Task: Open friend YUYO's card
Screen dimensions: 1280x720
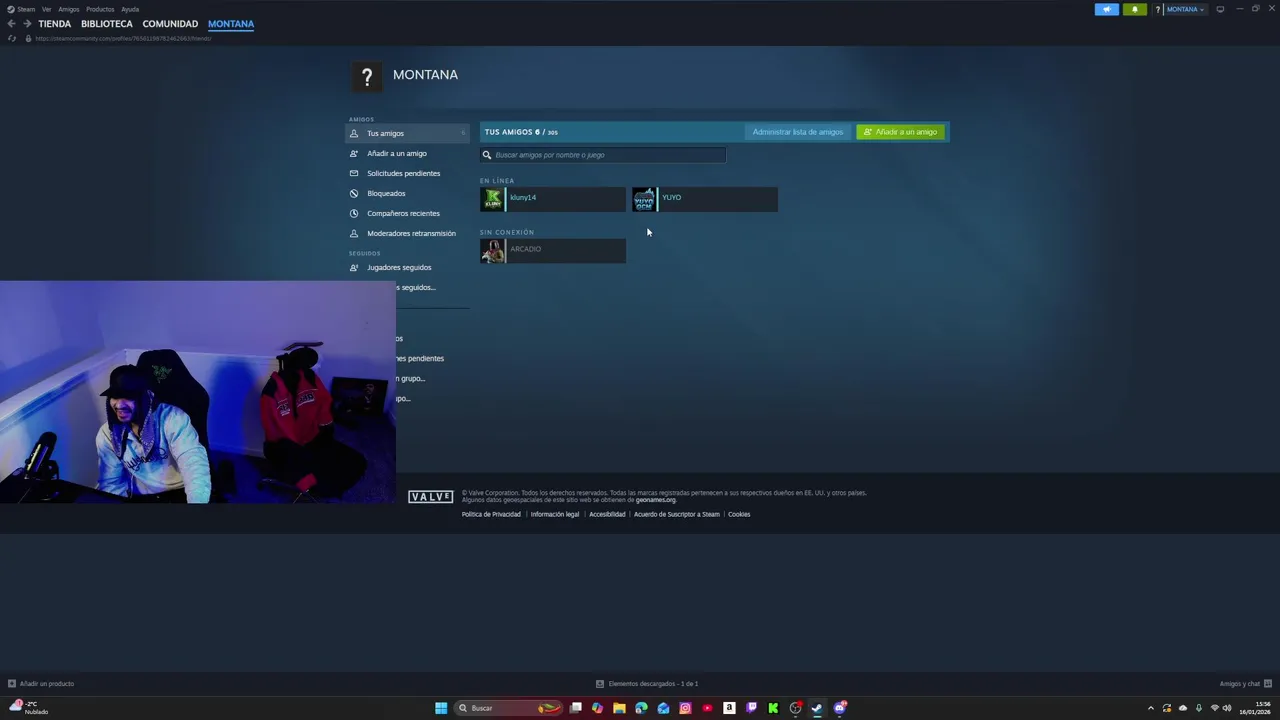Action: (705, 199)
